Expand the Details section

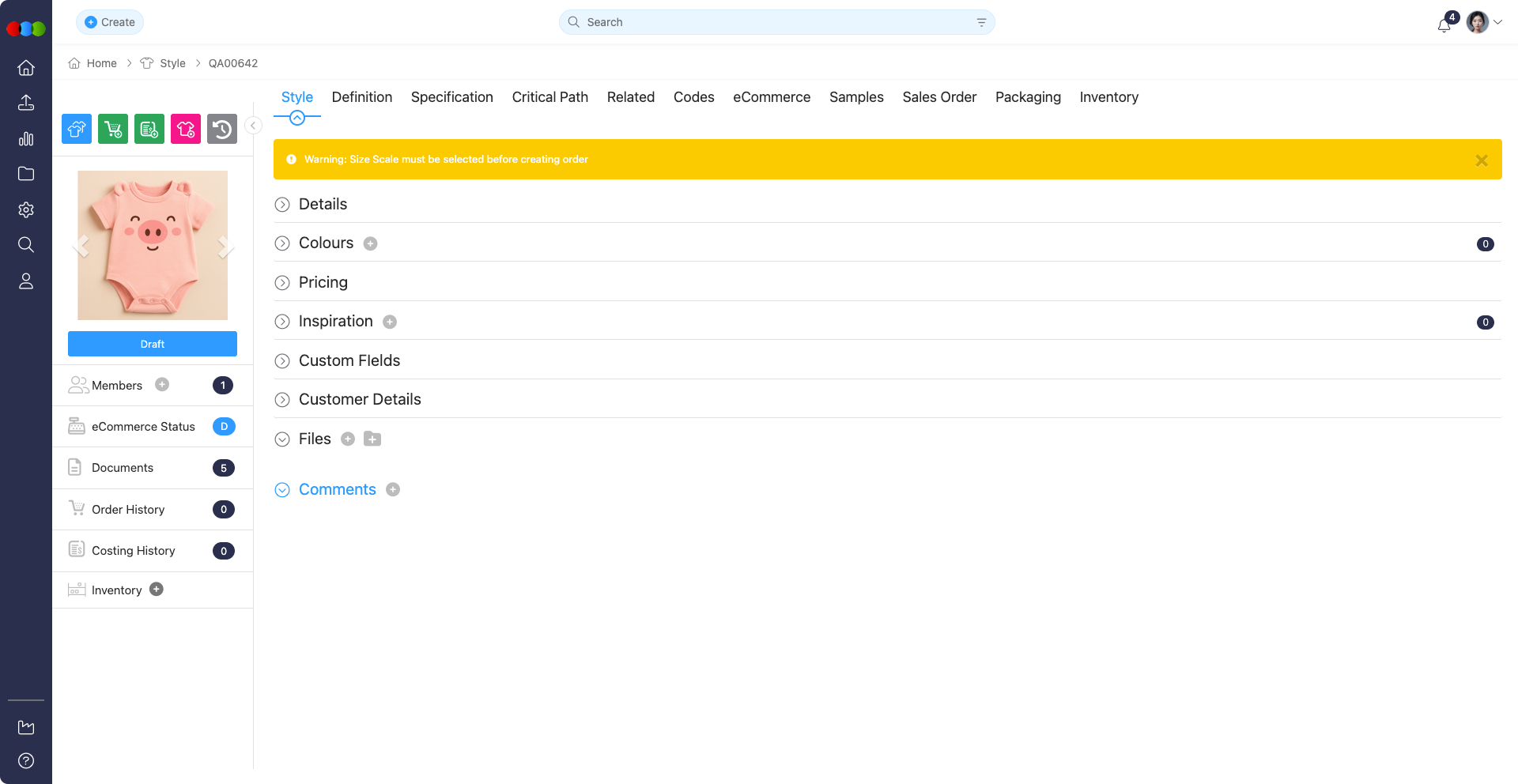(x=282, y=205)
